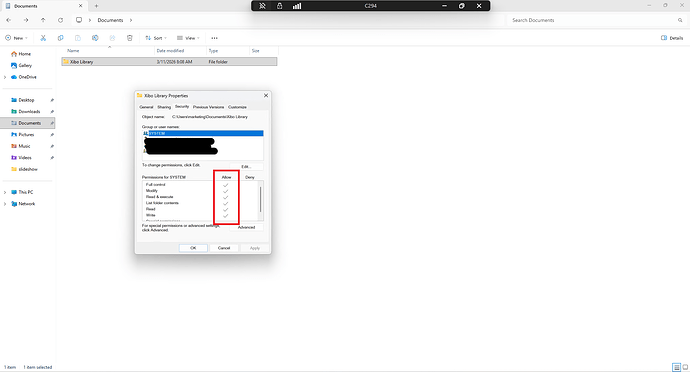Image resolution: width=690 pixels, height=372 pixels.
Task: Switch to details view layout icon
Action: [x=676, y=367]
